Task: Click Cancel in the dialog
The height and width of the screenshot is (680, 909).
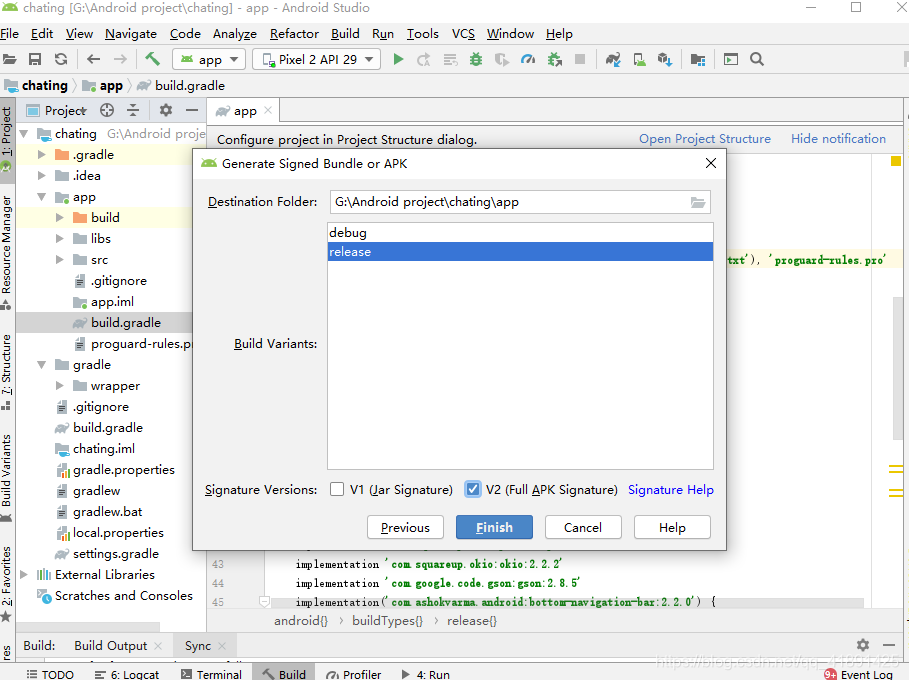Action: click(x=583, y=528)
